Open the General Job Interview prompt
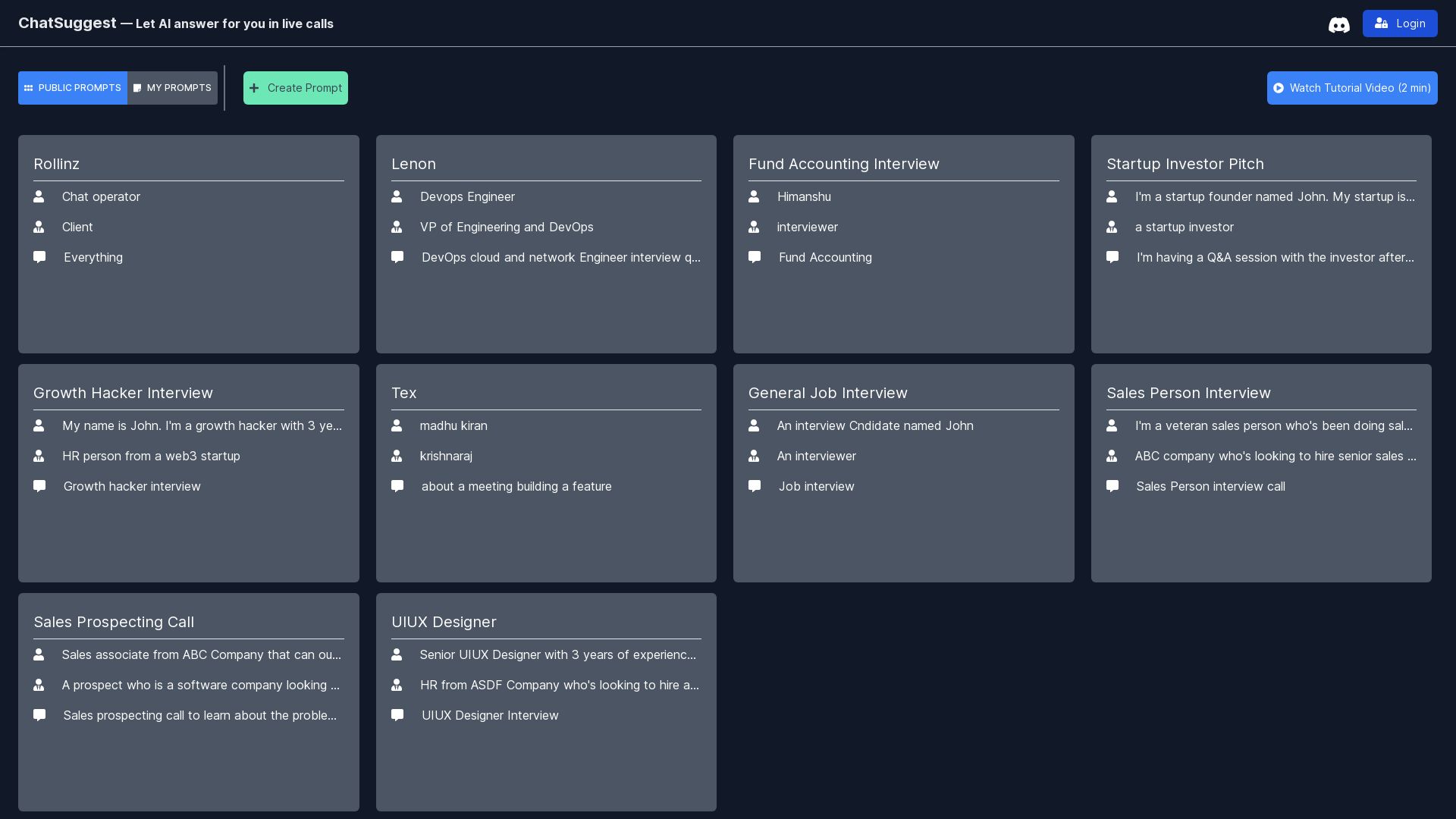1456x819 pixels. [903, 472]
